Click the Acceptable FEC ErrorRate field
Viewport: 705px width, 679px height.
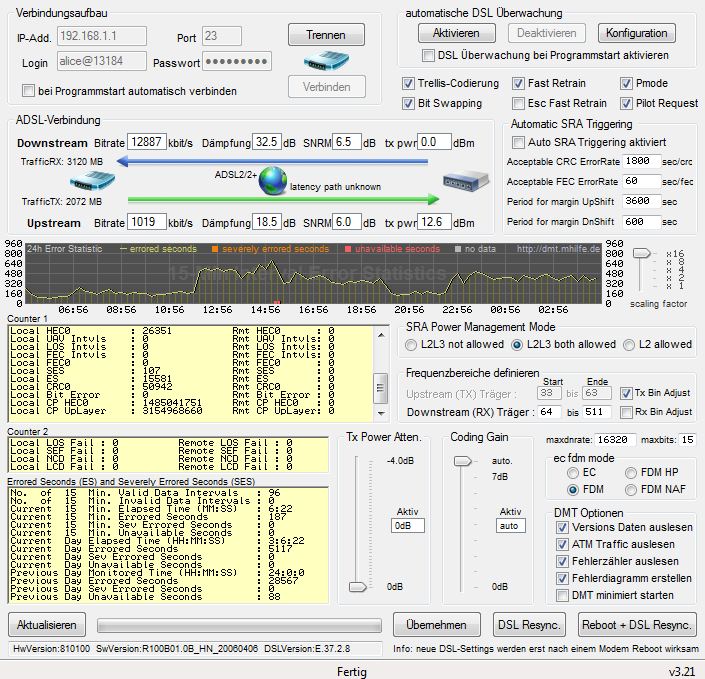point(641,181)
